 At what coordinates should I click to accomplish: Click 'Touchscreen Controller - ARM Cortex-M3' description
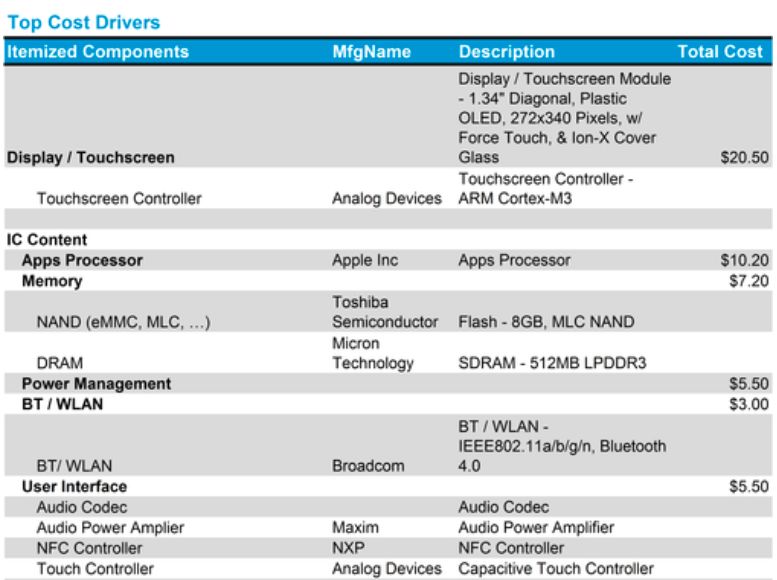pyautogui.click(x=546, y=188)
